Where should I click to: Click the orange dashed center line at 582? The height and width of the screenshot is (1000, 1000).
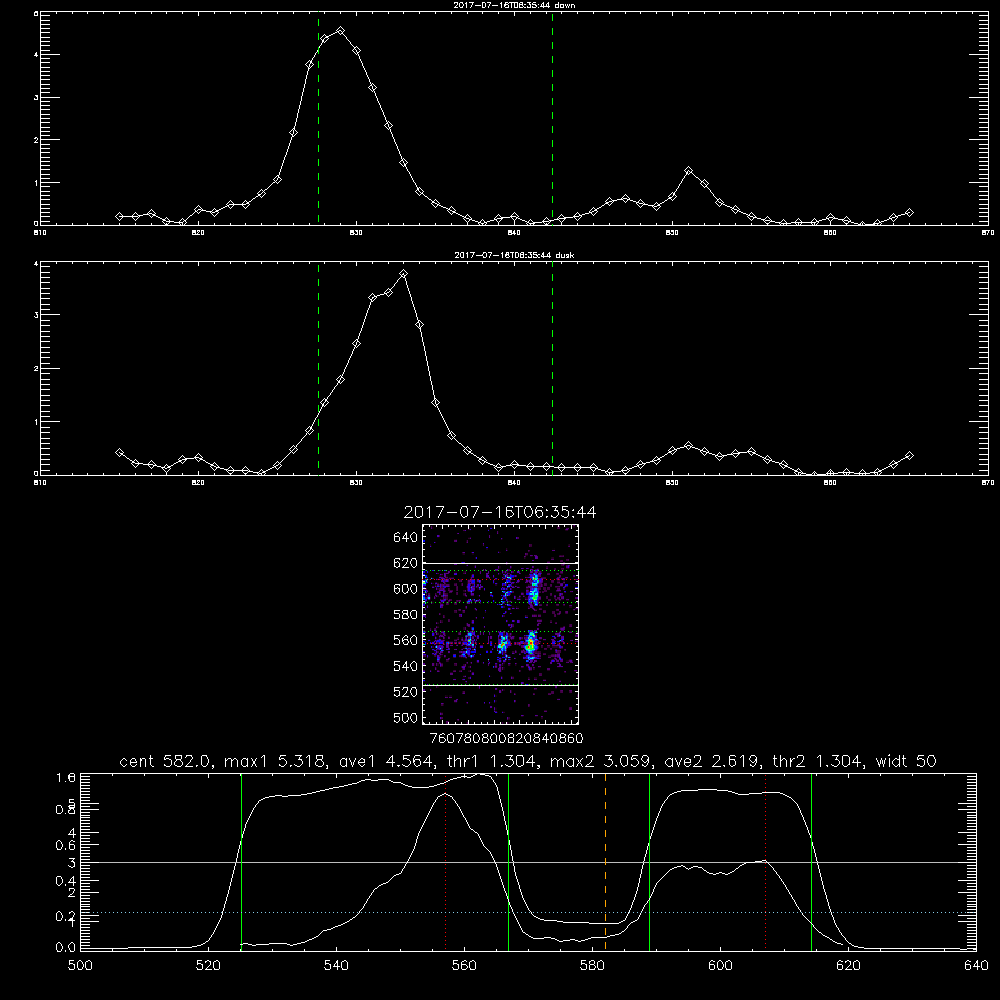[605, 861]
